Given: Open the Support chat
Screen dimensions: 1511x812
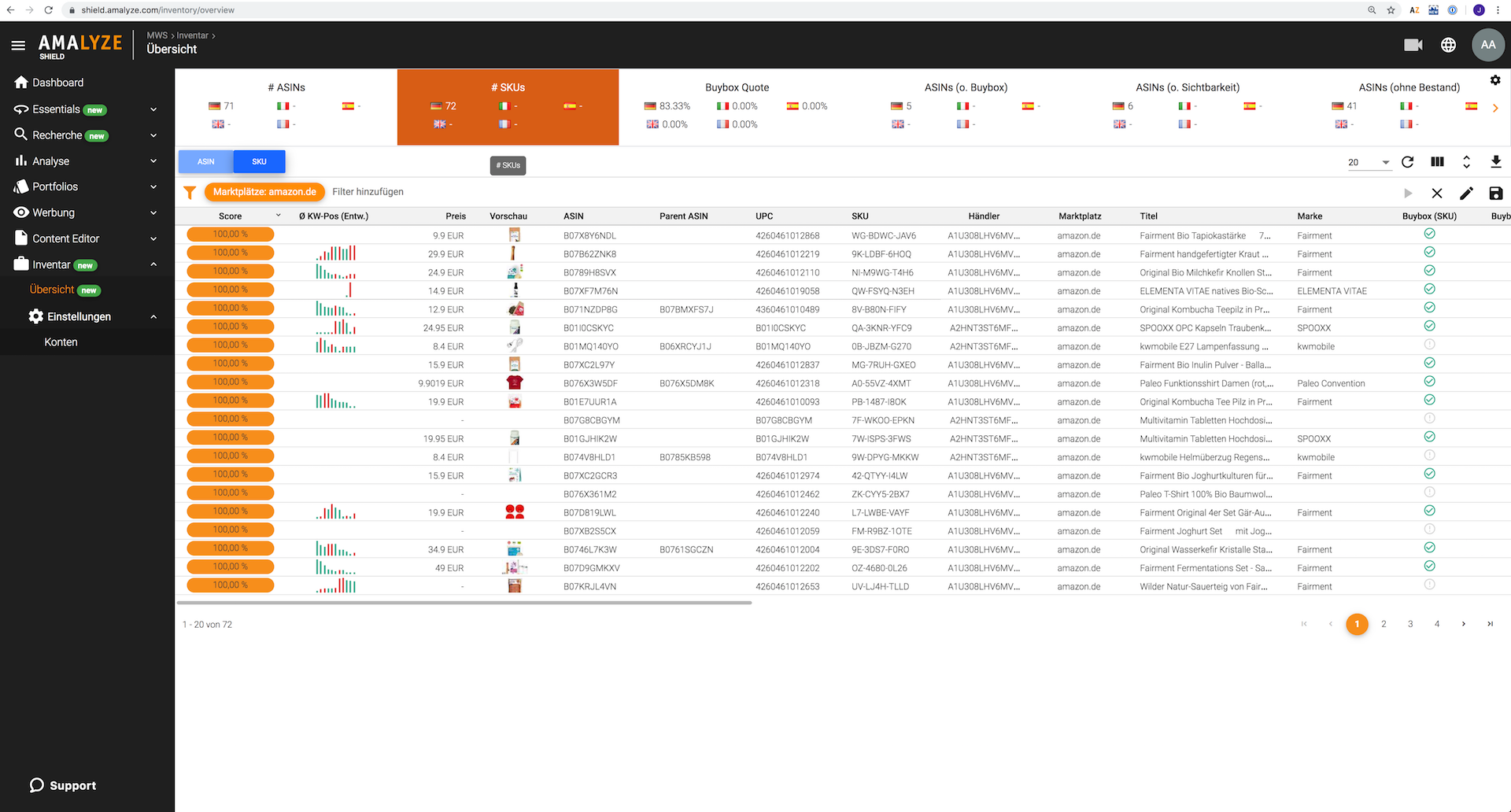Looking at the screenshot, I should [x=63, y=785].
